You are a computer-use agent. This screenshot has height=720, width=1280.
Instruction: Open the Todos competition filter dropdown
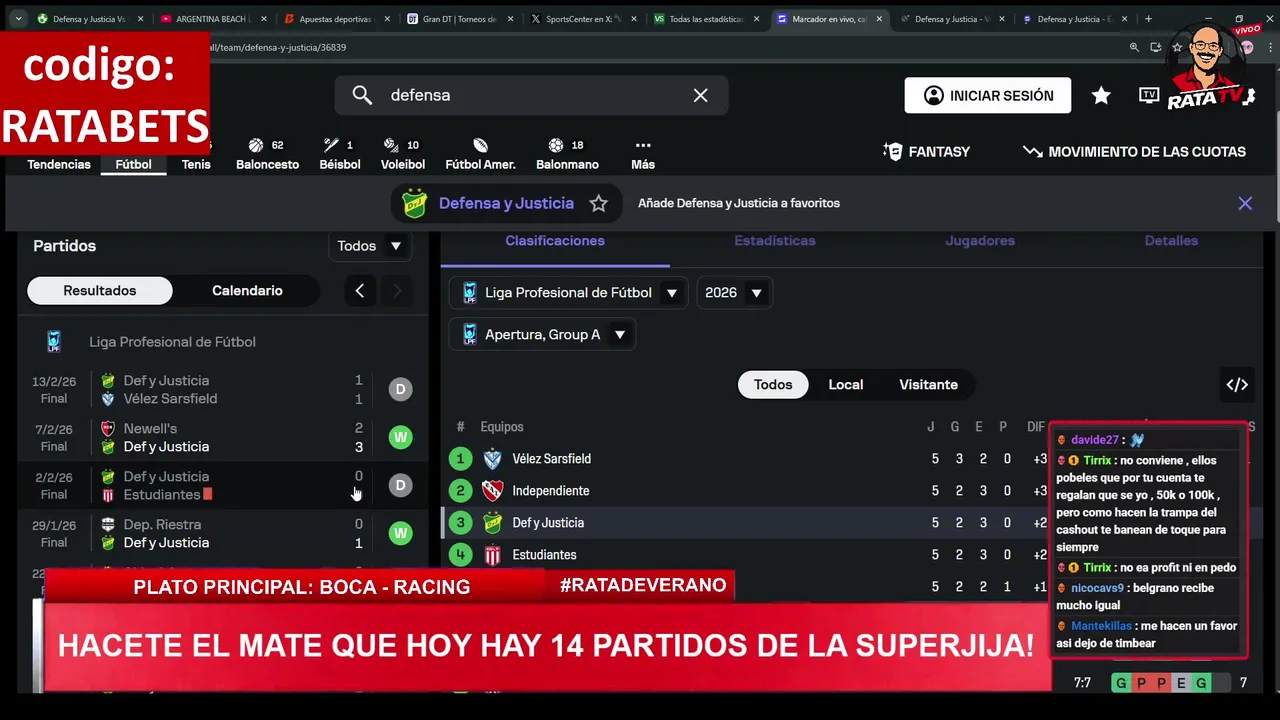tap(370, 246)
